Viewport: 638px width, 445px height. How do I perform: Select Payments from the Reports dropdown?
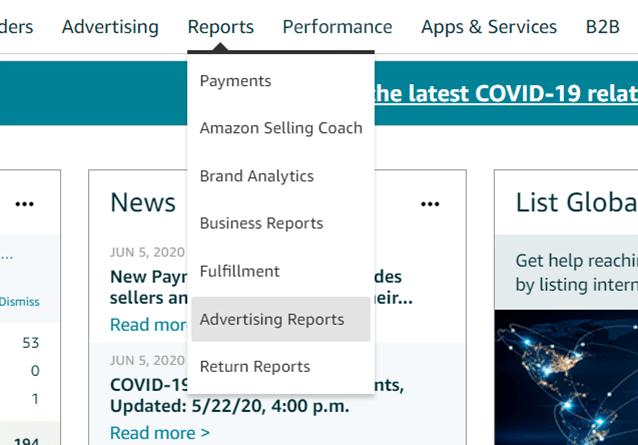pos(280,81)
